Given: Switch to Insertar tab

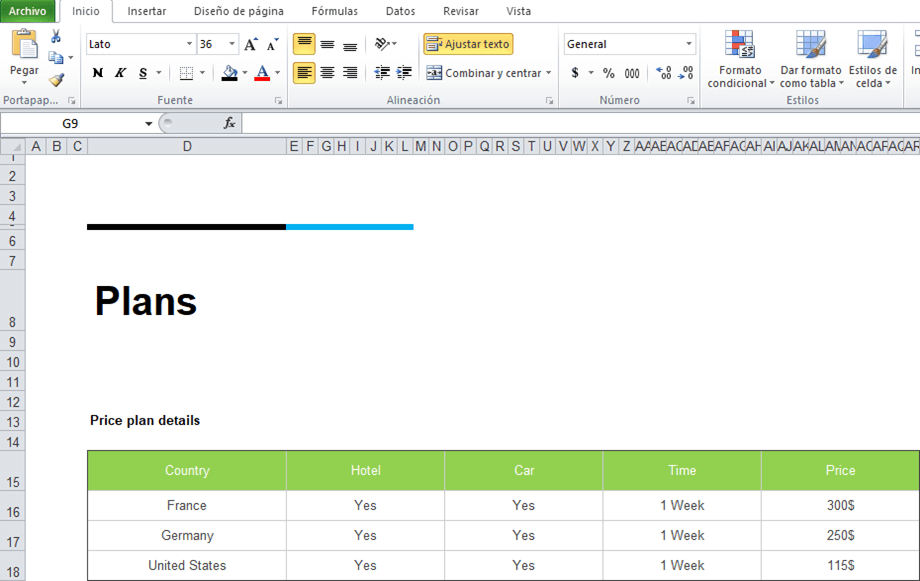Looking at the screenshot, I should tap(147, 11).
